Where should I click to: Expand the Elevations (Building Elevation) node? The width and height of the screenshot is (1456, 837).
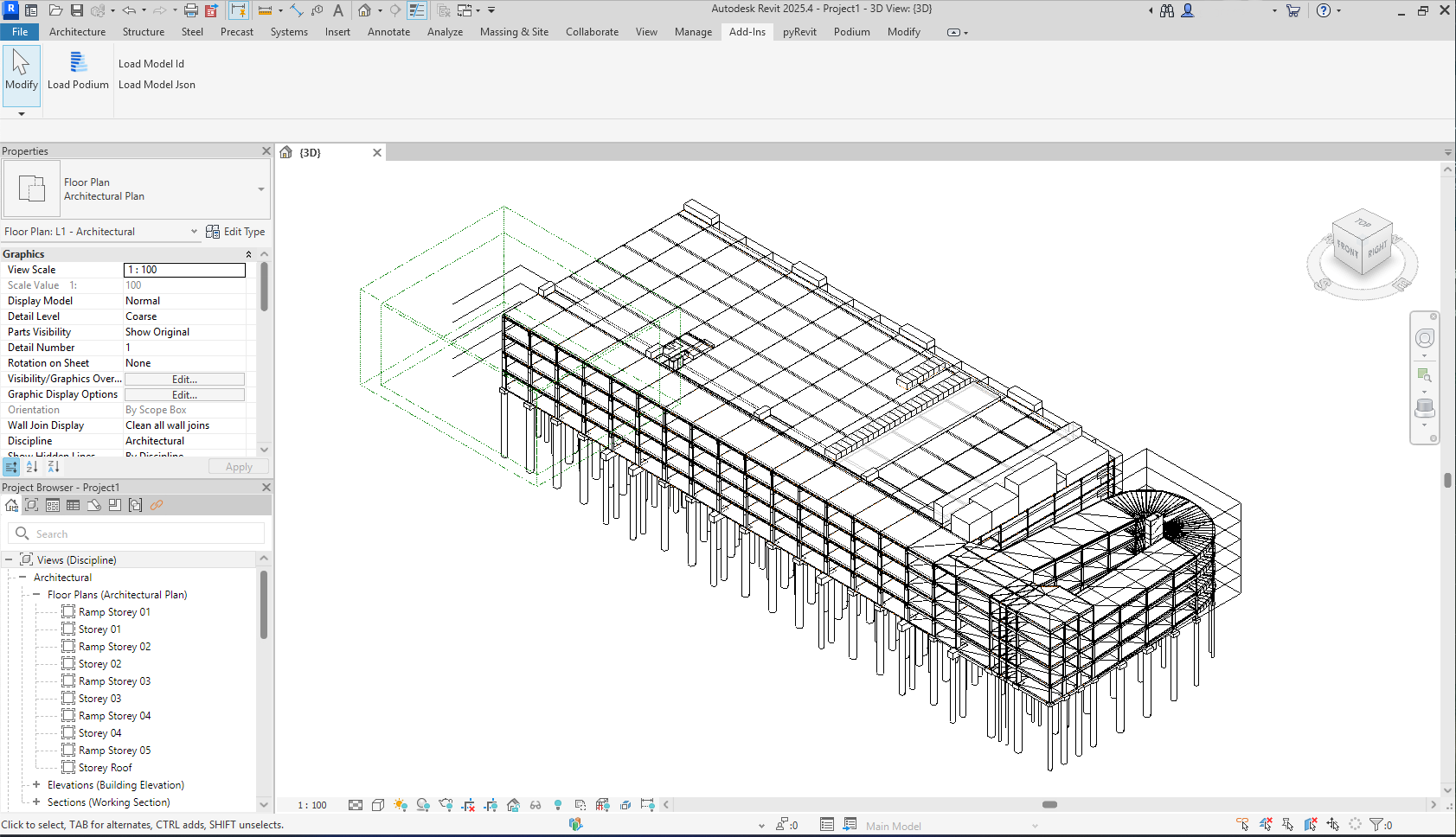coord(36,785)
